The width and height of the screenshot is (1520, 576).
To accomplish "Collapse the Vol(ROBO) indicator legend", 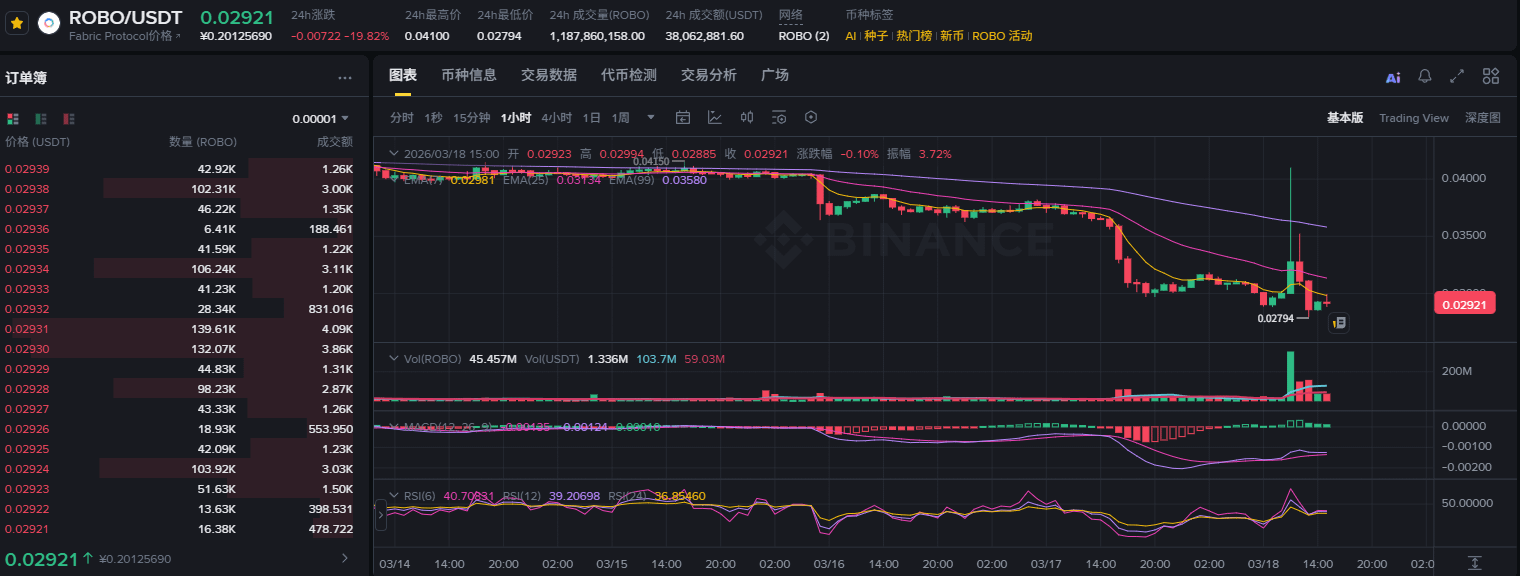I will 393,358.
